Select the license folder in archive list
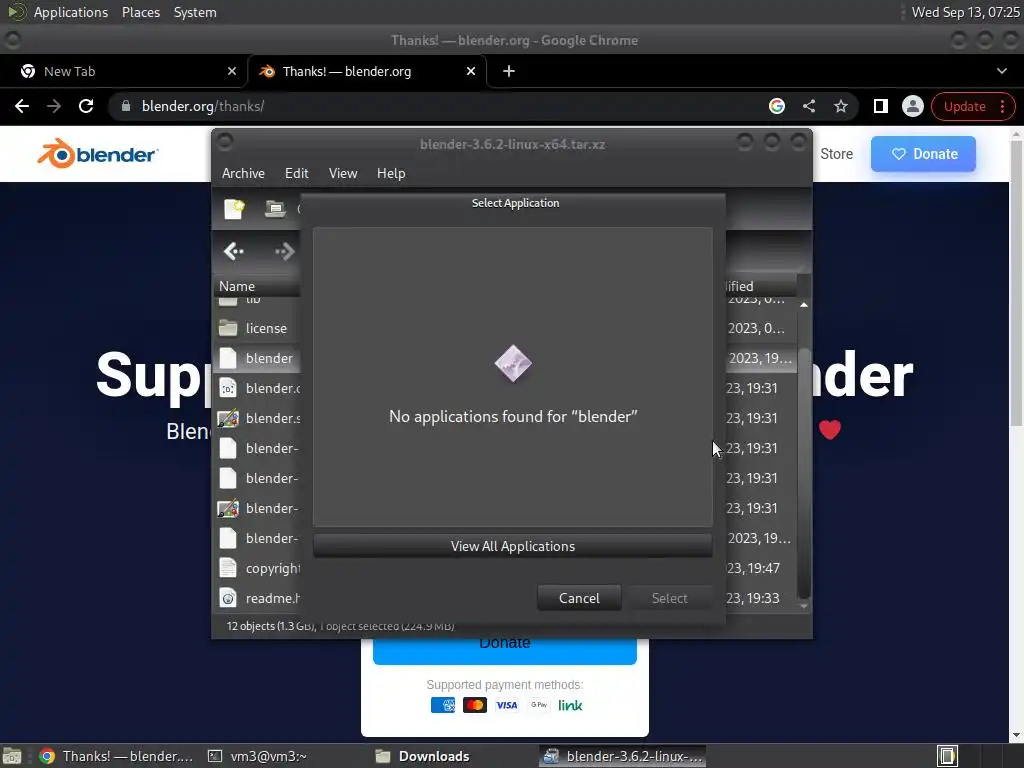 tap(266, 328)
